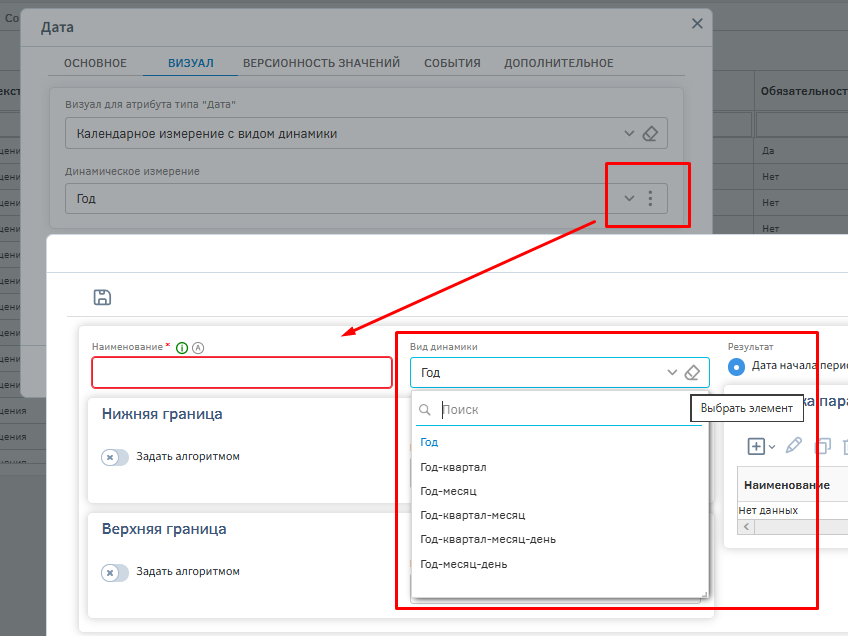Open the three-dot menu for Динамическое измерение
Viewport: 848px width, 636px height.
(x=650, y=198)
